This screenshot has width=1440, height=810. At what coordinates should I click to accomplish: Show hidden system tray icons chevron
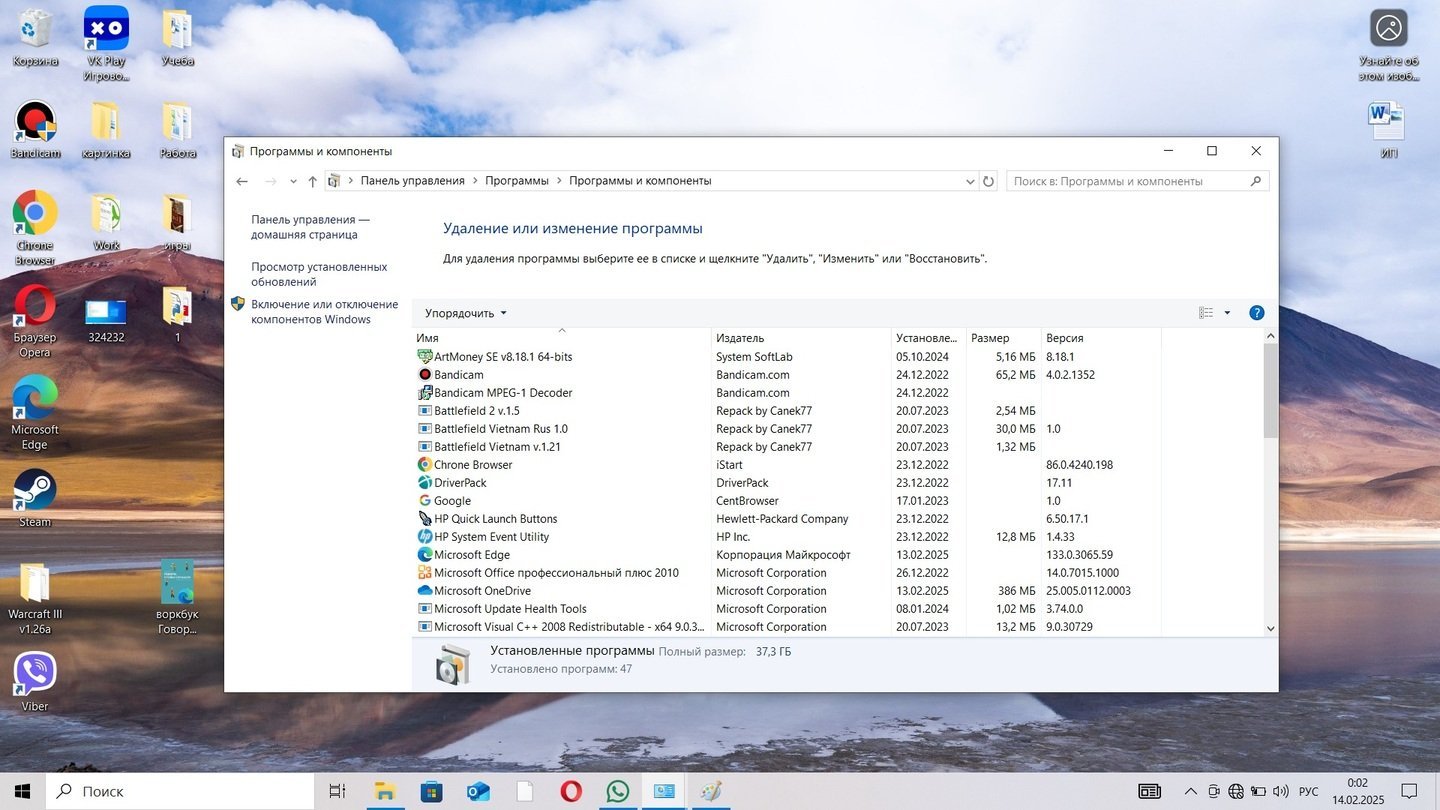[x=1190, y=791]
